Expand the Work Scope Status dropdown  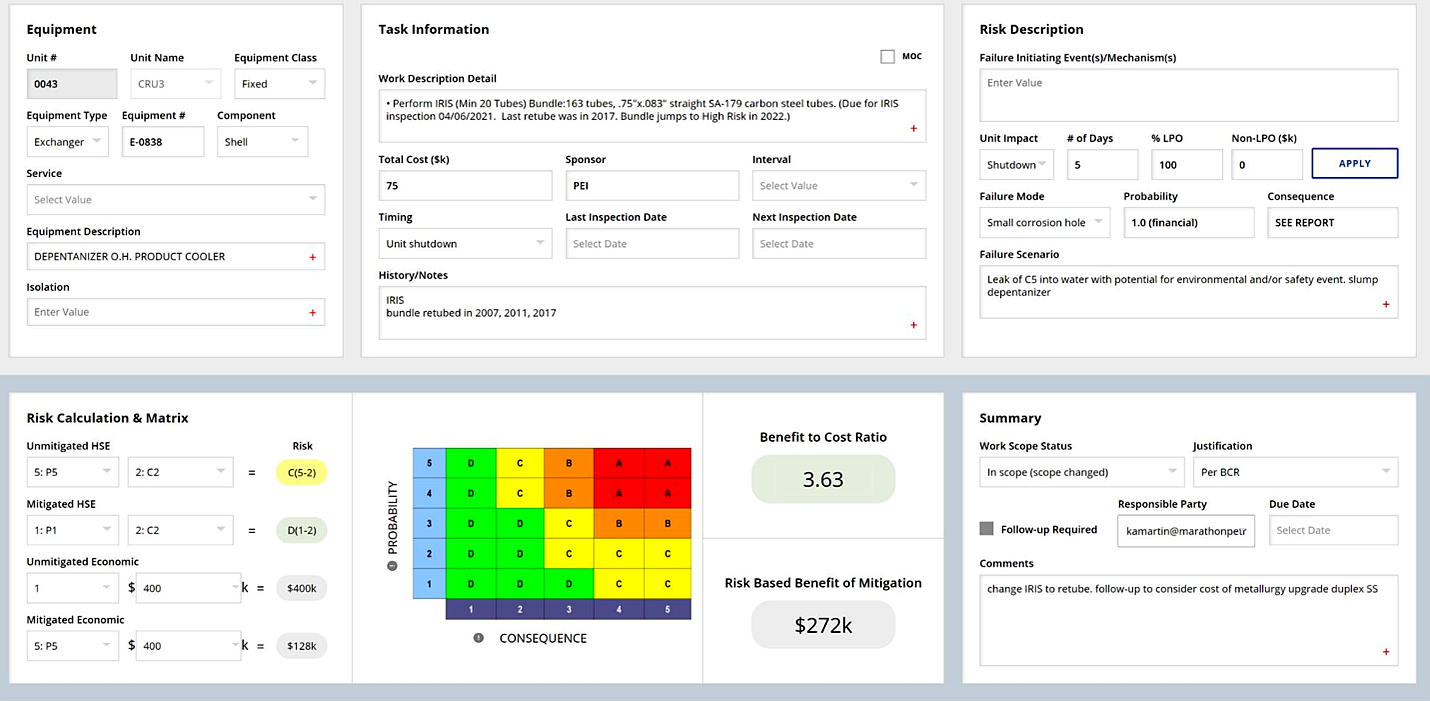pos(1081,471)
